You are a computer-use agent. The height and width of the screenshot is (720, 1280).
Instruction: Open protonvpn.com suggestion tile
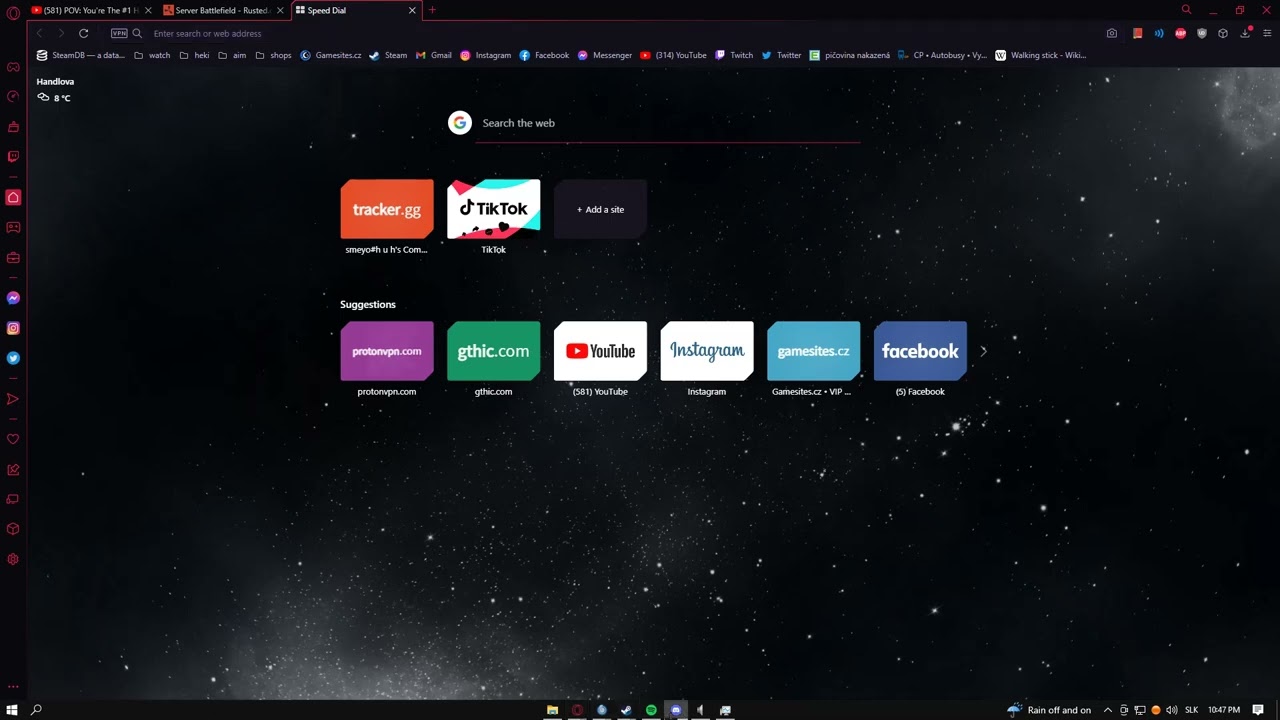click(x=387, y=351)
